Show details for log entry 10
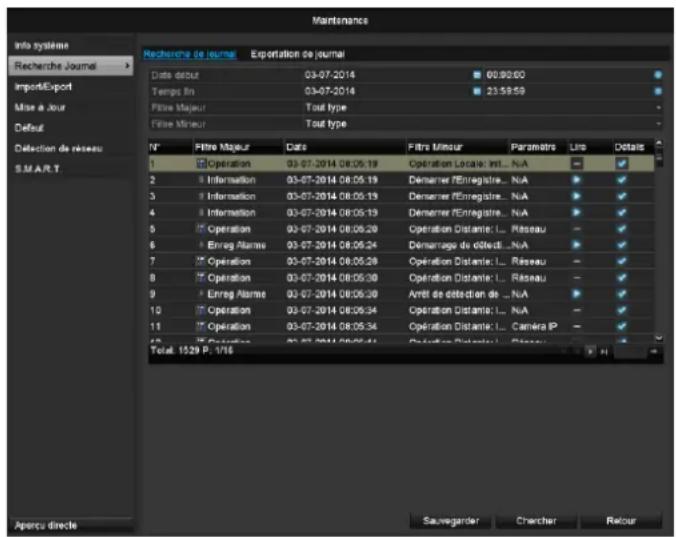This screenshot has width=676, height=537. [622, 310]
